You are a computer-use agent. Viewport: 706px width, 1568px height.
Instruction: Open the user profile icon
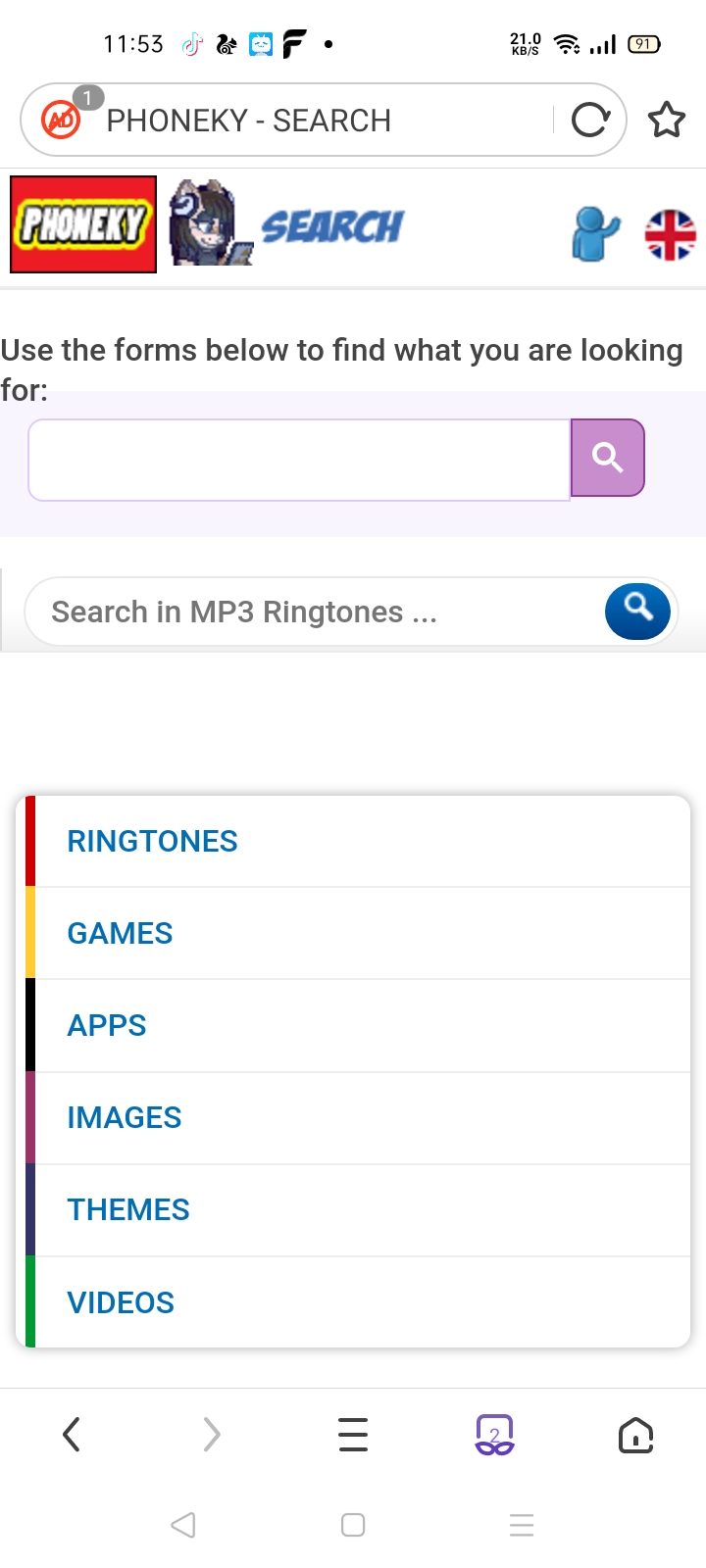[595, 233]
